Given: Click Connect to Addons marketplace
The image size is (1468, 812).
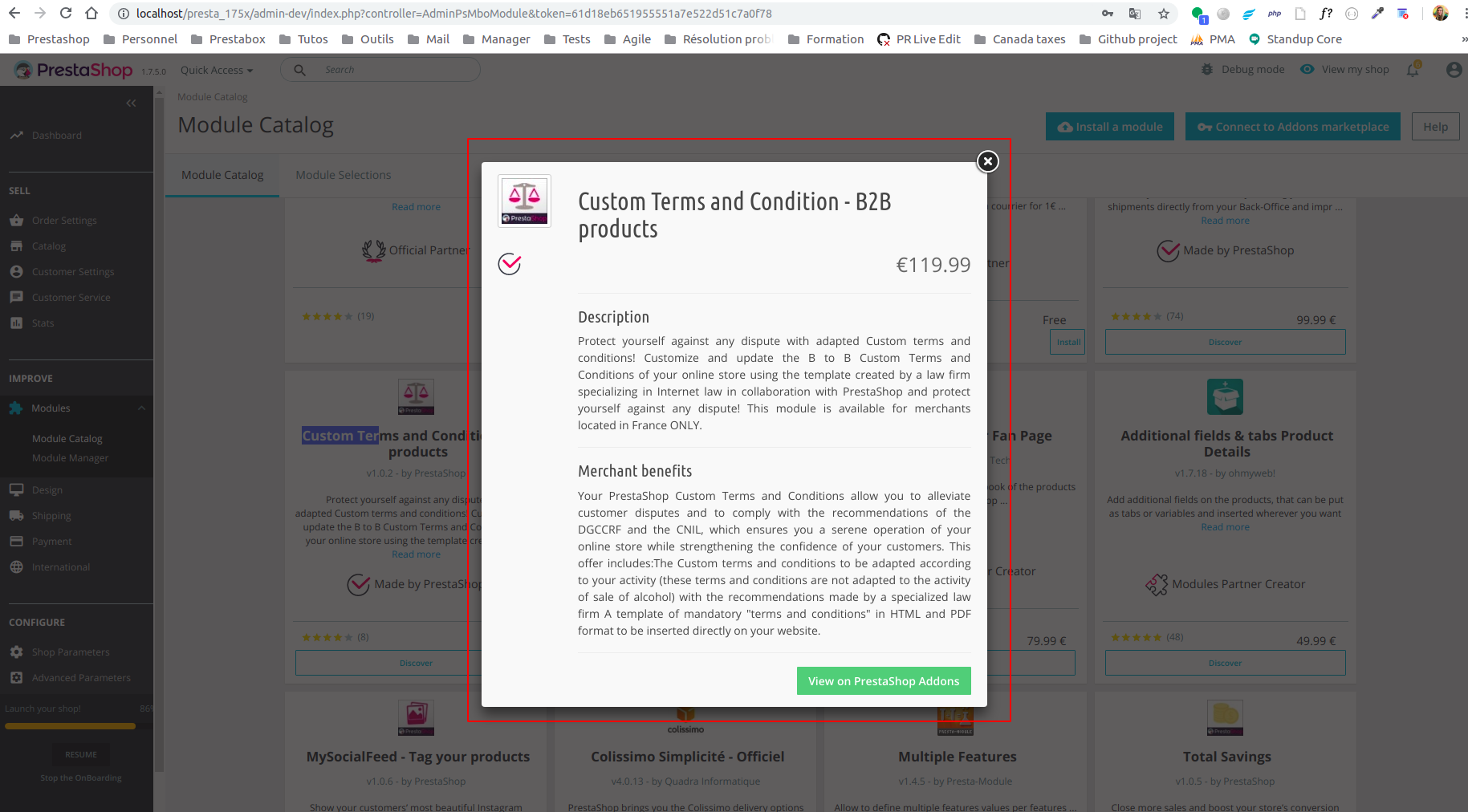Looking at the screenshot, I should pos(1292,126).
